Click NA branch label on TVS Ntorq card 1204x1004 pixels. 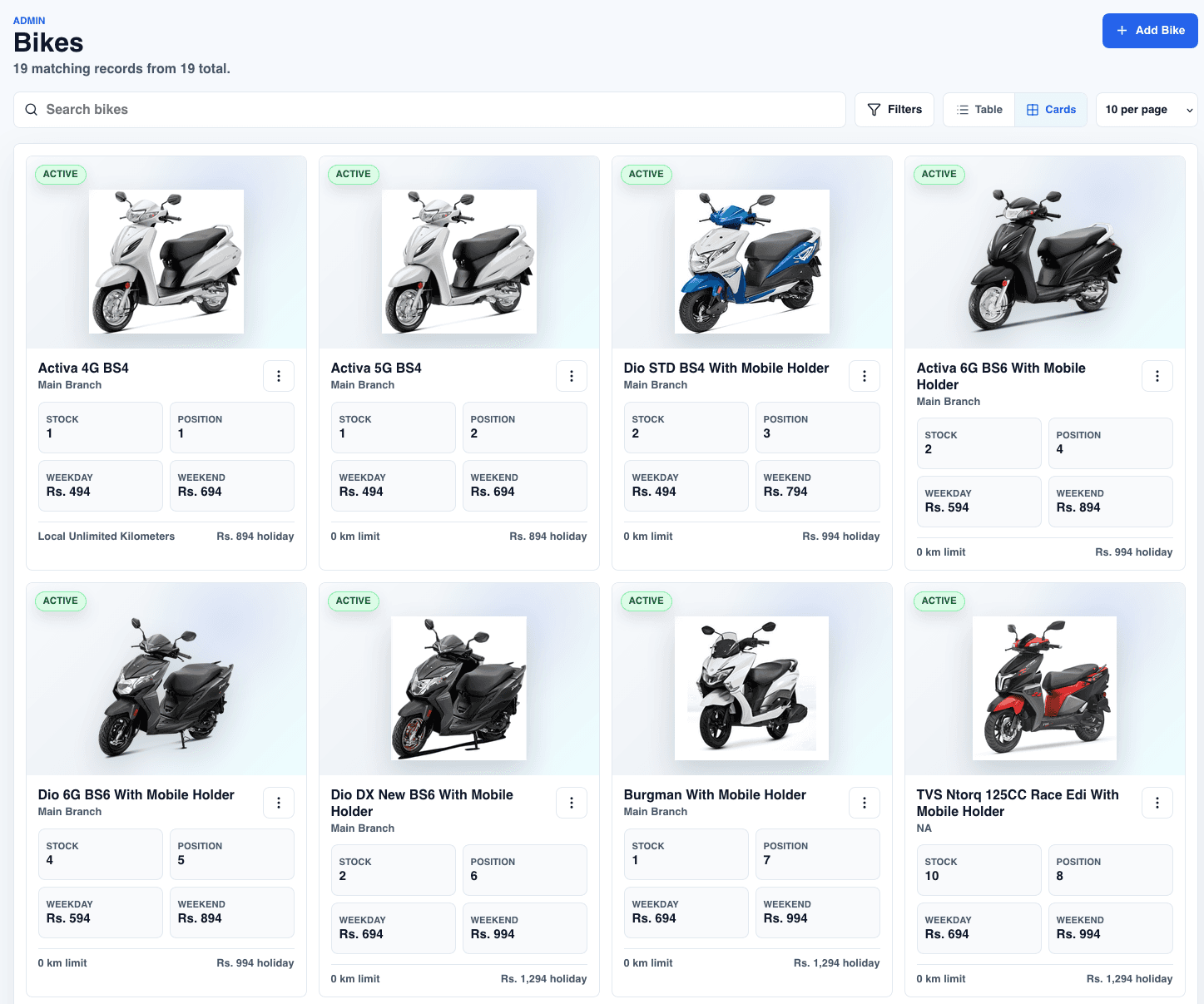924,828
